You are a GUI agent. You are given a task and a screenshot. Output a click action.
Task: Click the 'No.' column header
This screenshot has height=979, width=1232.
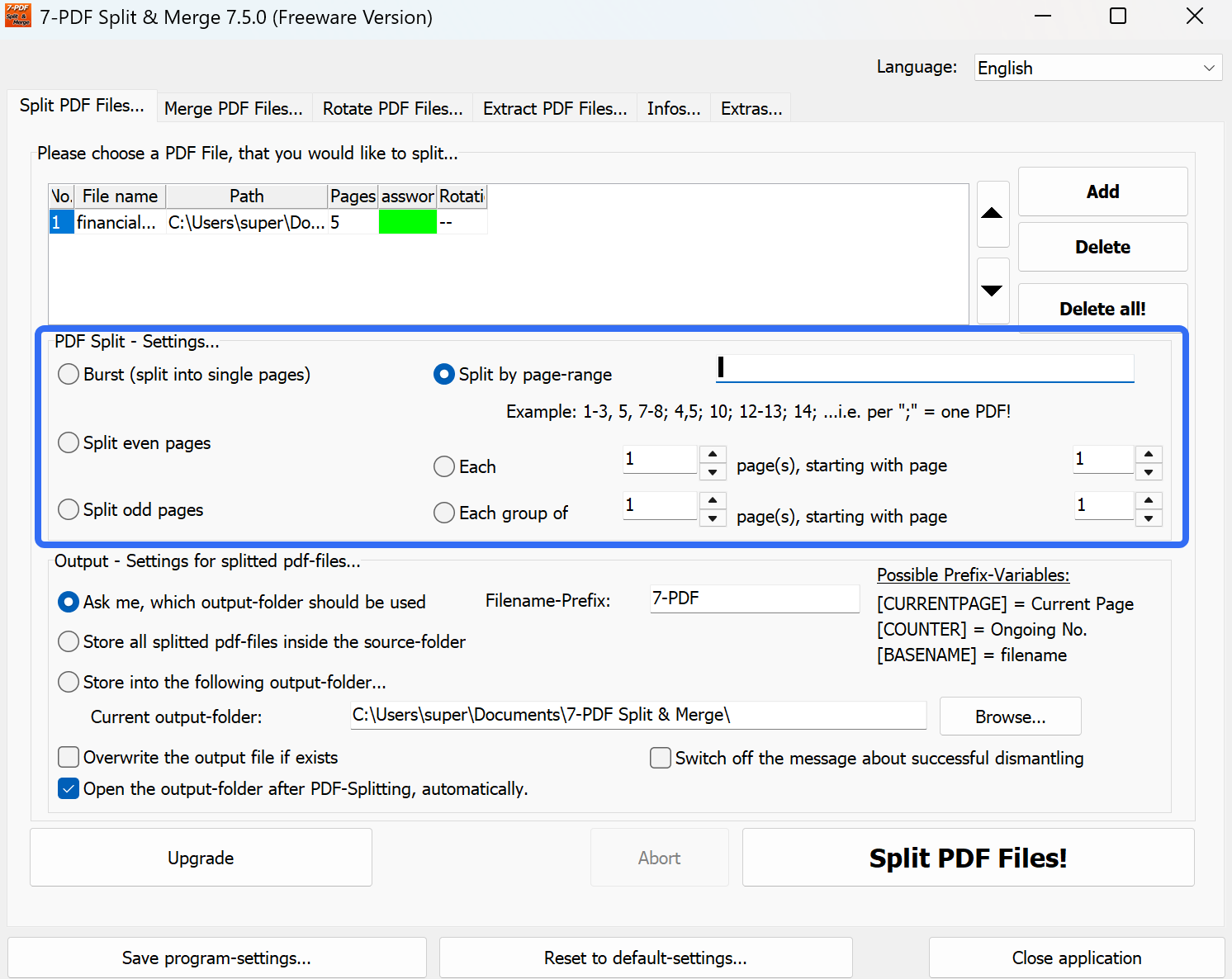(x=62, y=196)
